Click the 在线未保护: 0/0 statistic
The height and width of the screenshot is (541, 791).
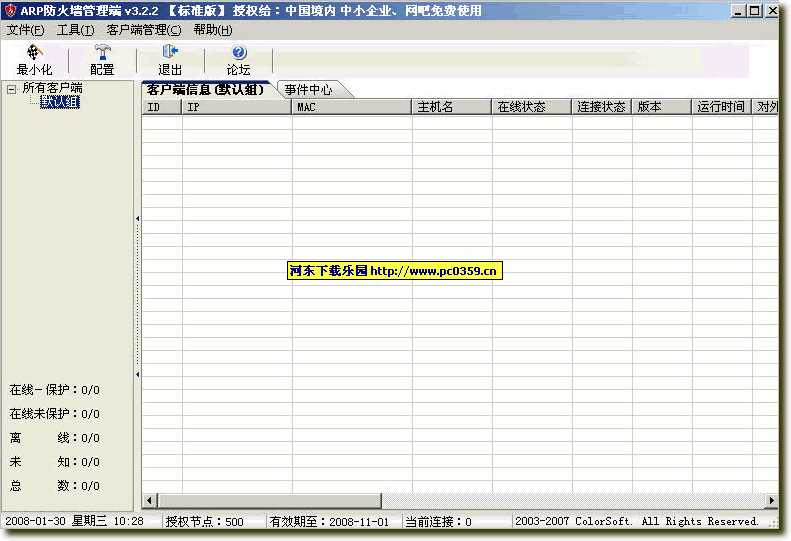[54, 414]
